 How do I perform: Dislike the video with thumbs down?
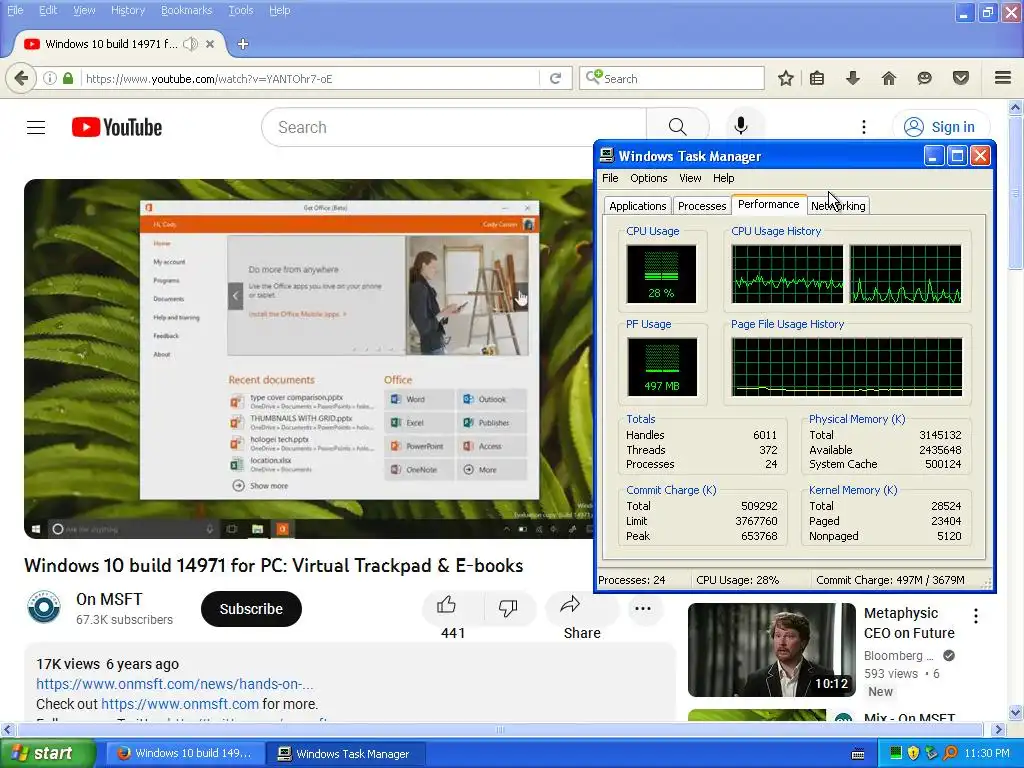[x=508, y=608]
